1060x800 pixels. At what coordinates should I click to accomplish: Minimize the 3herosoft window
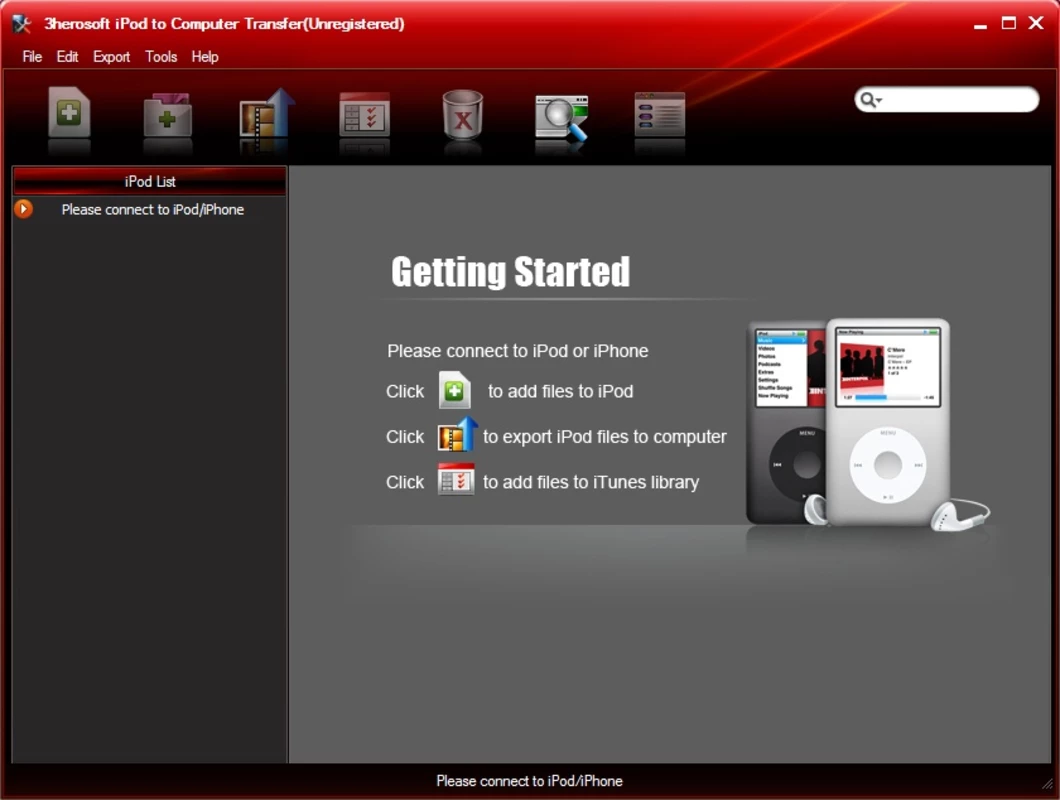pyautogui.click(x=980, y=25)
